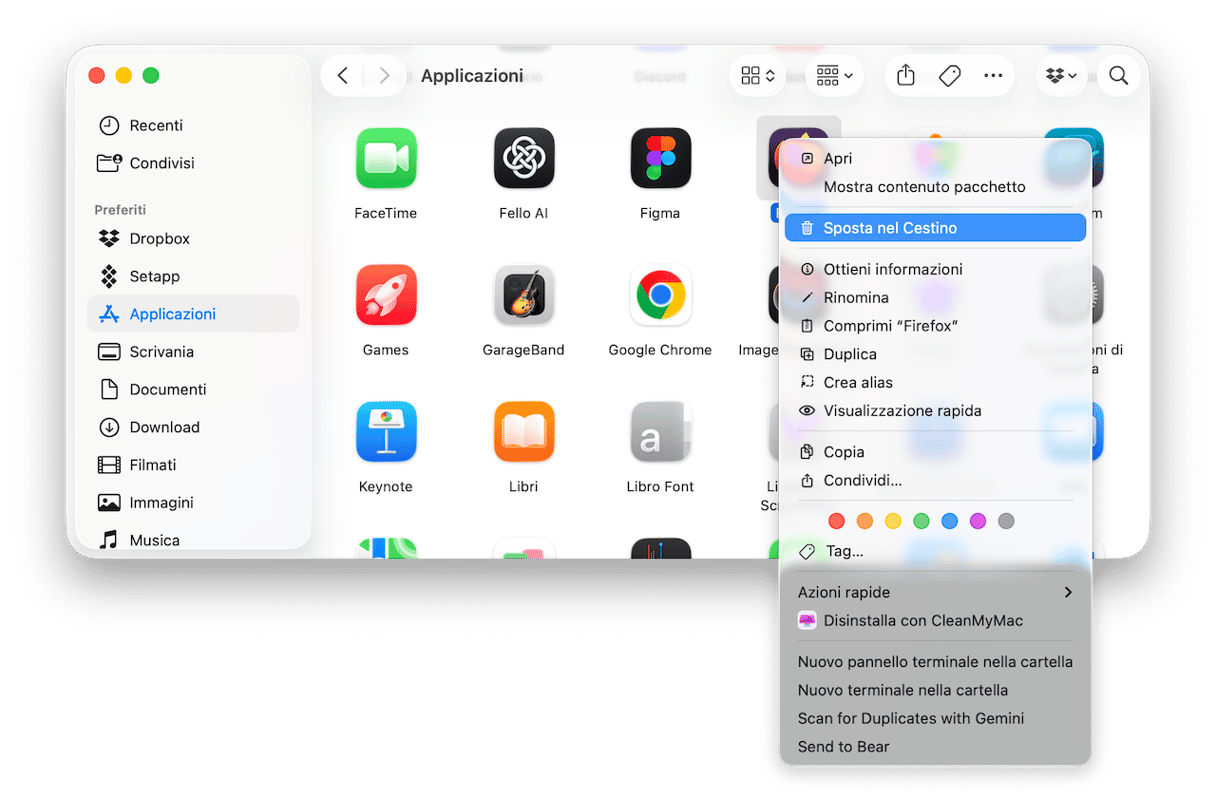Viewport: 1216px width, 798px height.
Task: Select the Games app icon
Action: [386, 295]
